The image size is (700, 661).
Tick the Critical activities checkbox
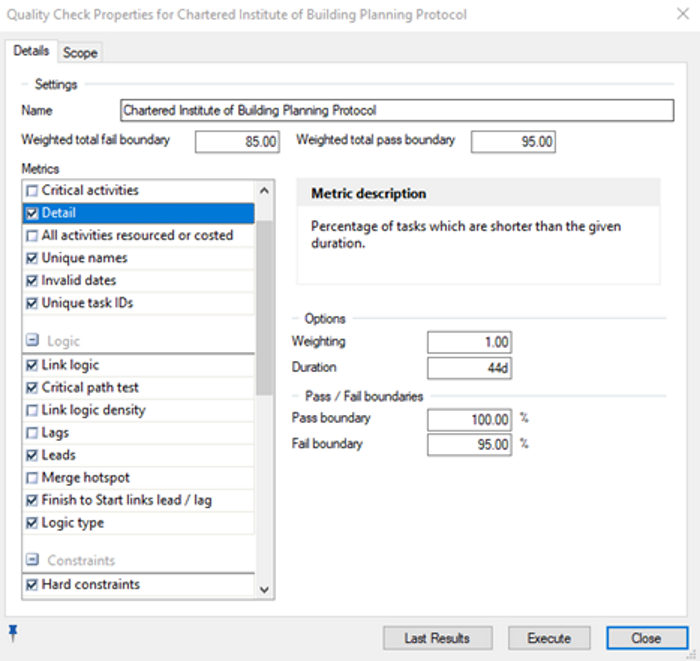[32, 191]
